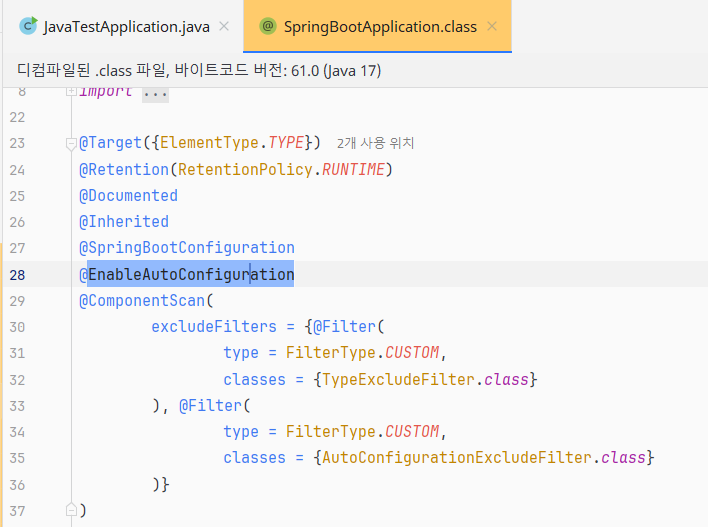Click the type attribute on line 31

[x=241, y=353]
